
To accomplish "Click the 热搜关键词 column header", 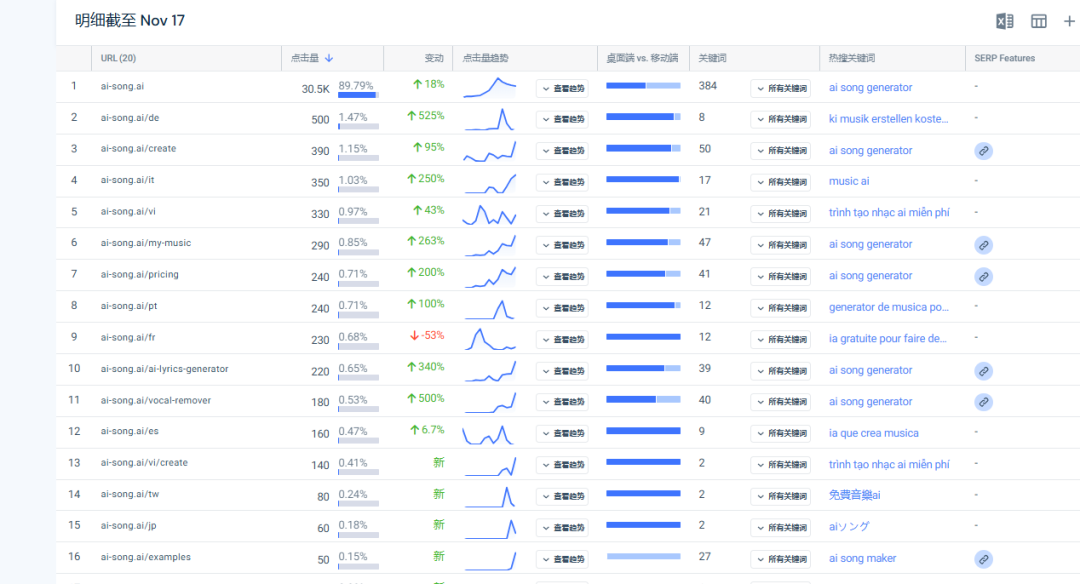I will tap(851, 58).
